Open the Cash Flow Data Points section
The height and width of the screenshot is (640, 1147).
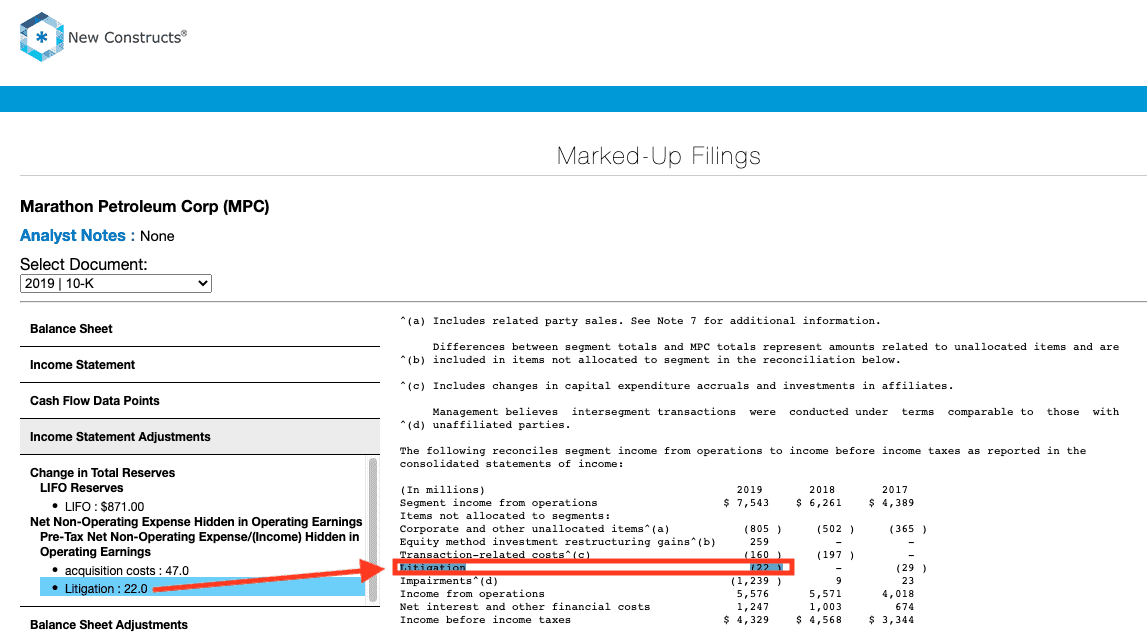coord(200,401)
